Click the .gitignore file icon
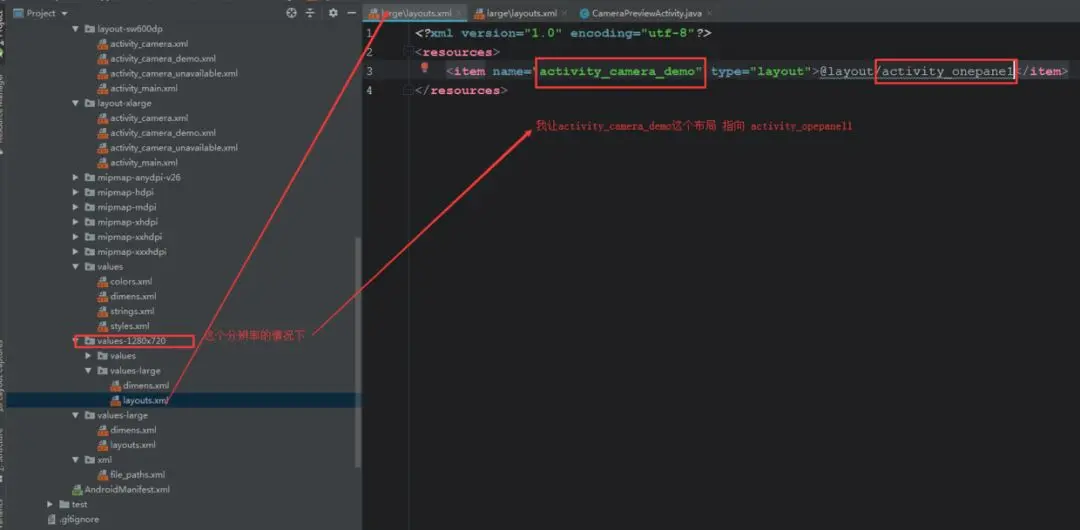Image resolution: width=1080 pixels, height=530 pixels. (52, 519)
